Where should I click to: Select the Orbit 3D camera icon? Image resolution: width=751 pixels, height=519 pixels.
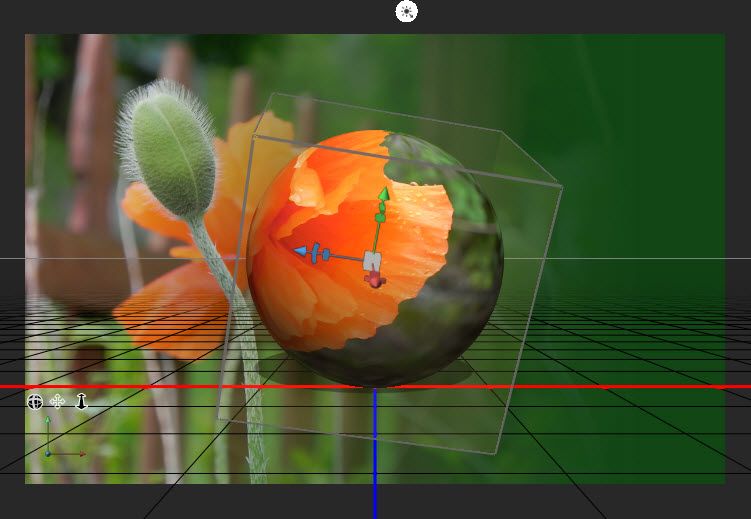[x=35, y=402]
